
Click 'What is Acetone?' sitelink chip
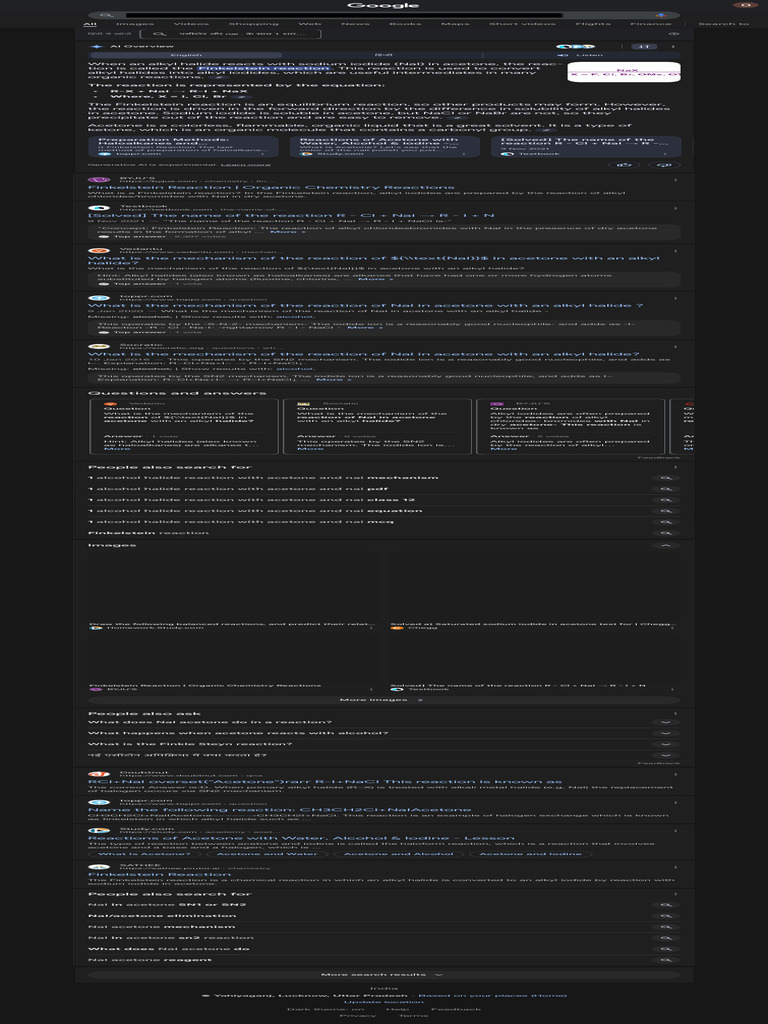click(144, 854)
